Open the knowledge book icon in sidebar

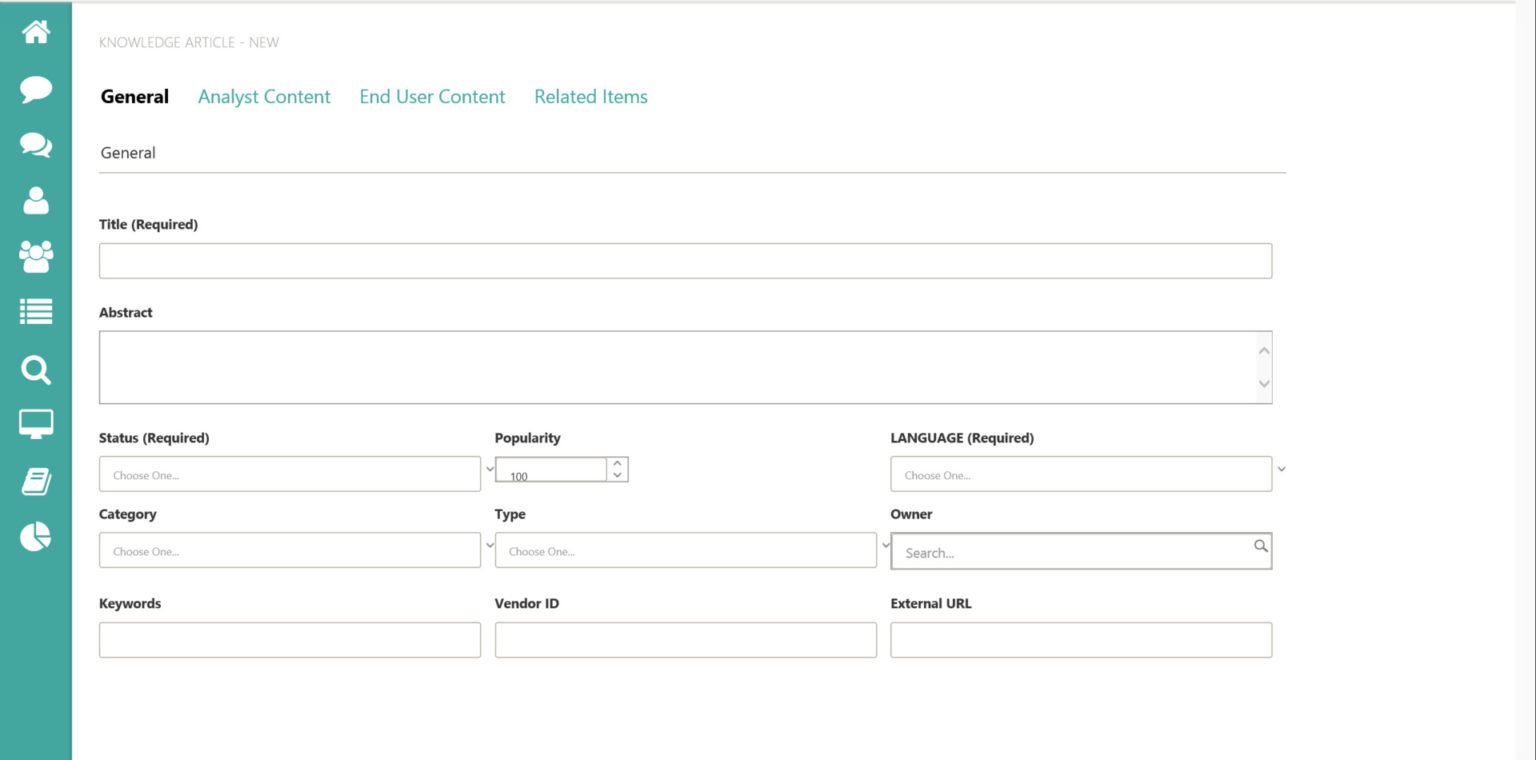[x=35, y=479]
